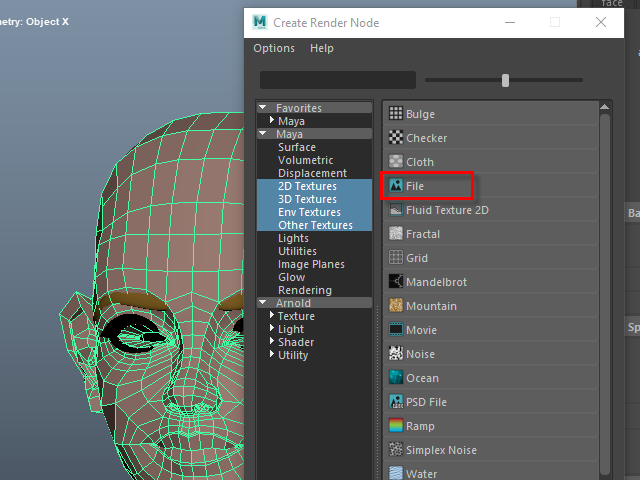Select the Surface category

click(x=297, y=147)
